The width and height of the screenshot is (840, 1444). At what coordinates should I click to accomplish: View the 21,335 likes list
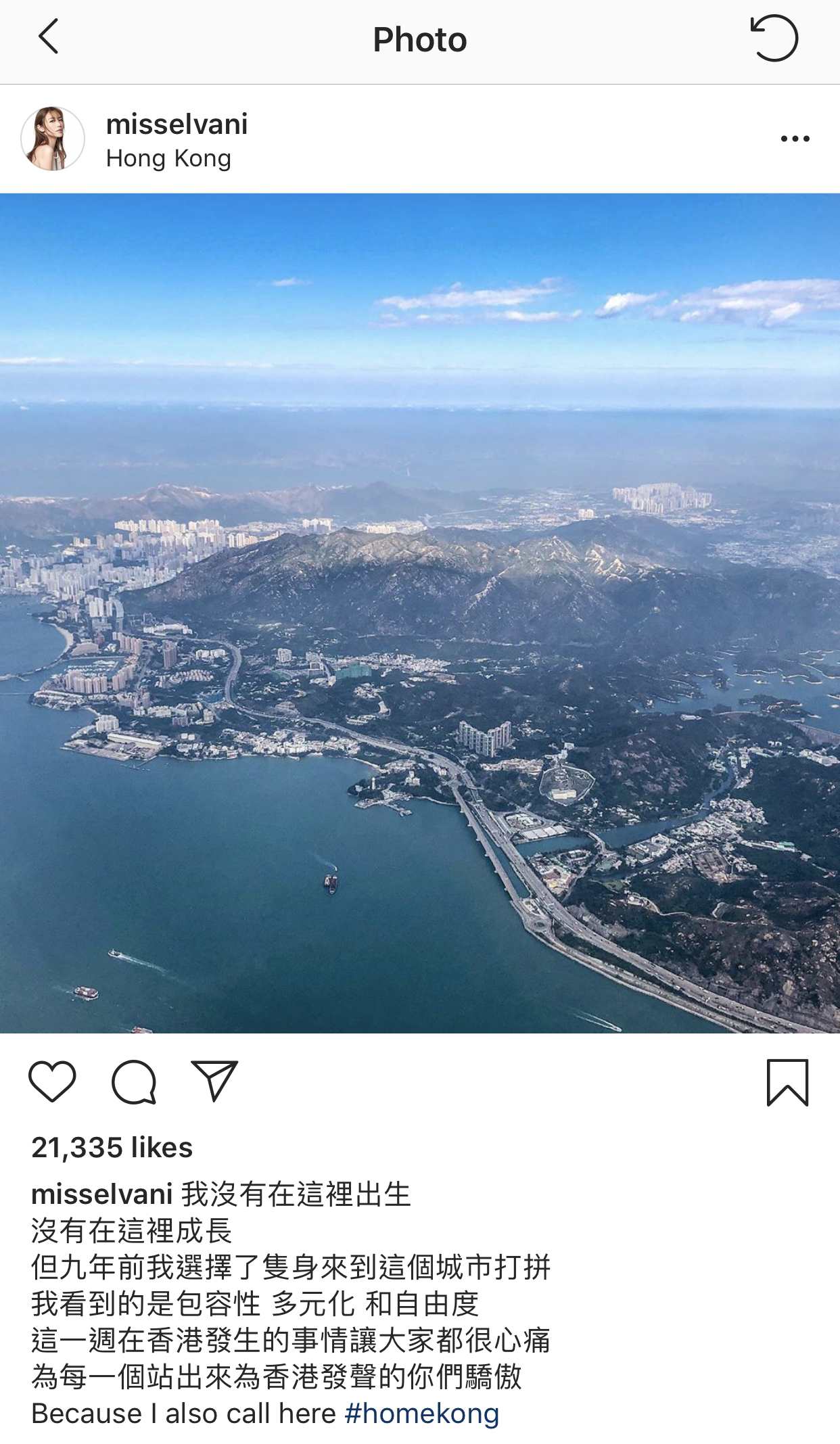point(112,1148)
